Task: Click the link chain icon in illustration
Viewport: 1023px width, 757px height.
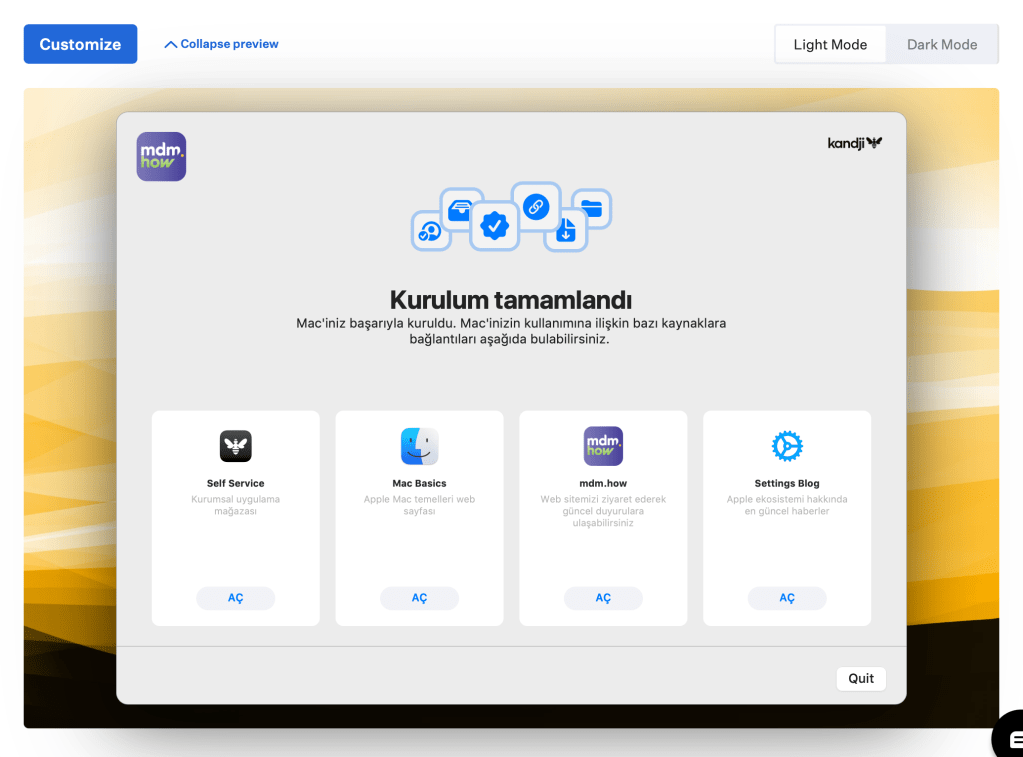Action: [536, 207]
